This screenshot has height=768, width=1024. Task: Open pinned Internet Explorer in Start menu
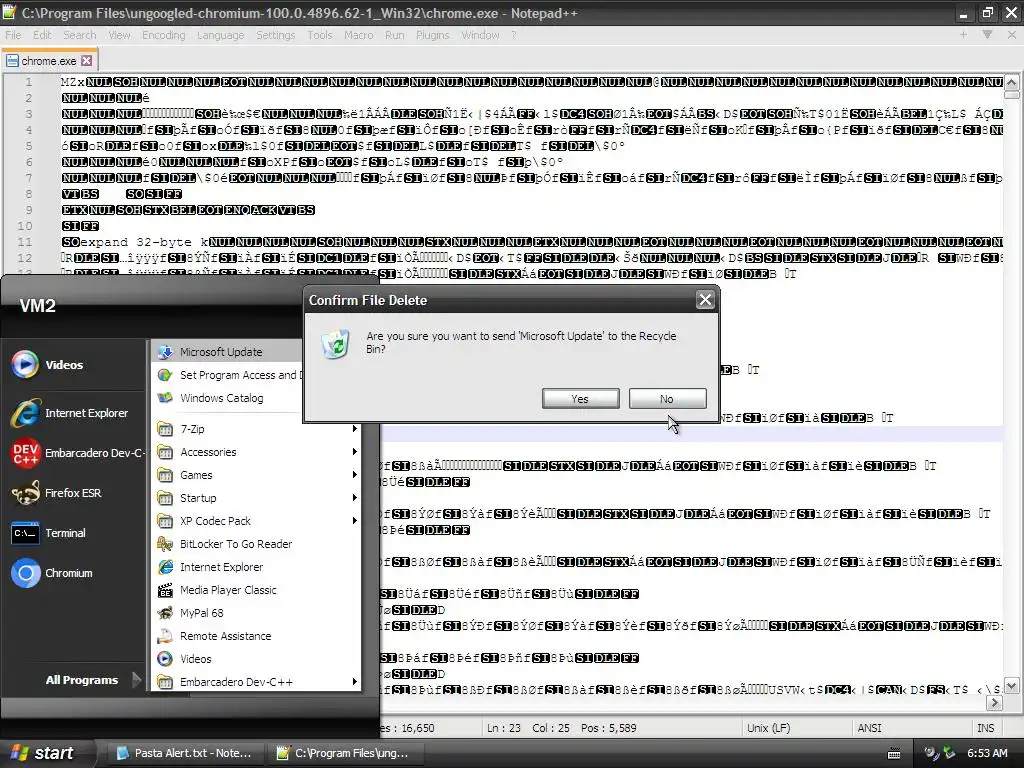tap(75, 413)
